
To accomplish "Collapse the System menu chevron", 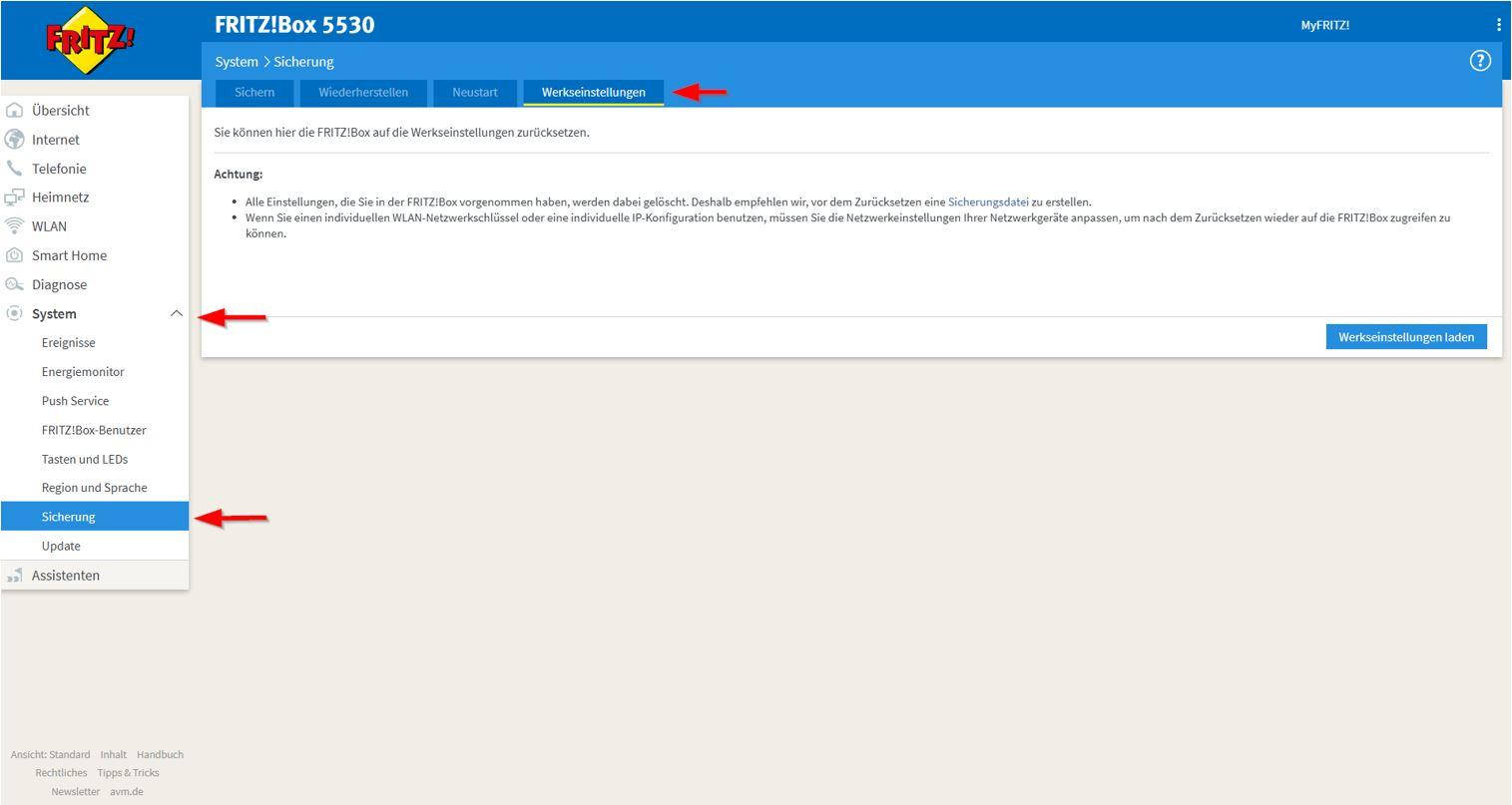I will (176, 313).
